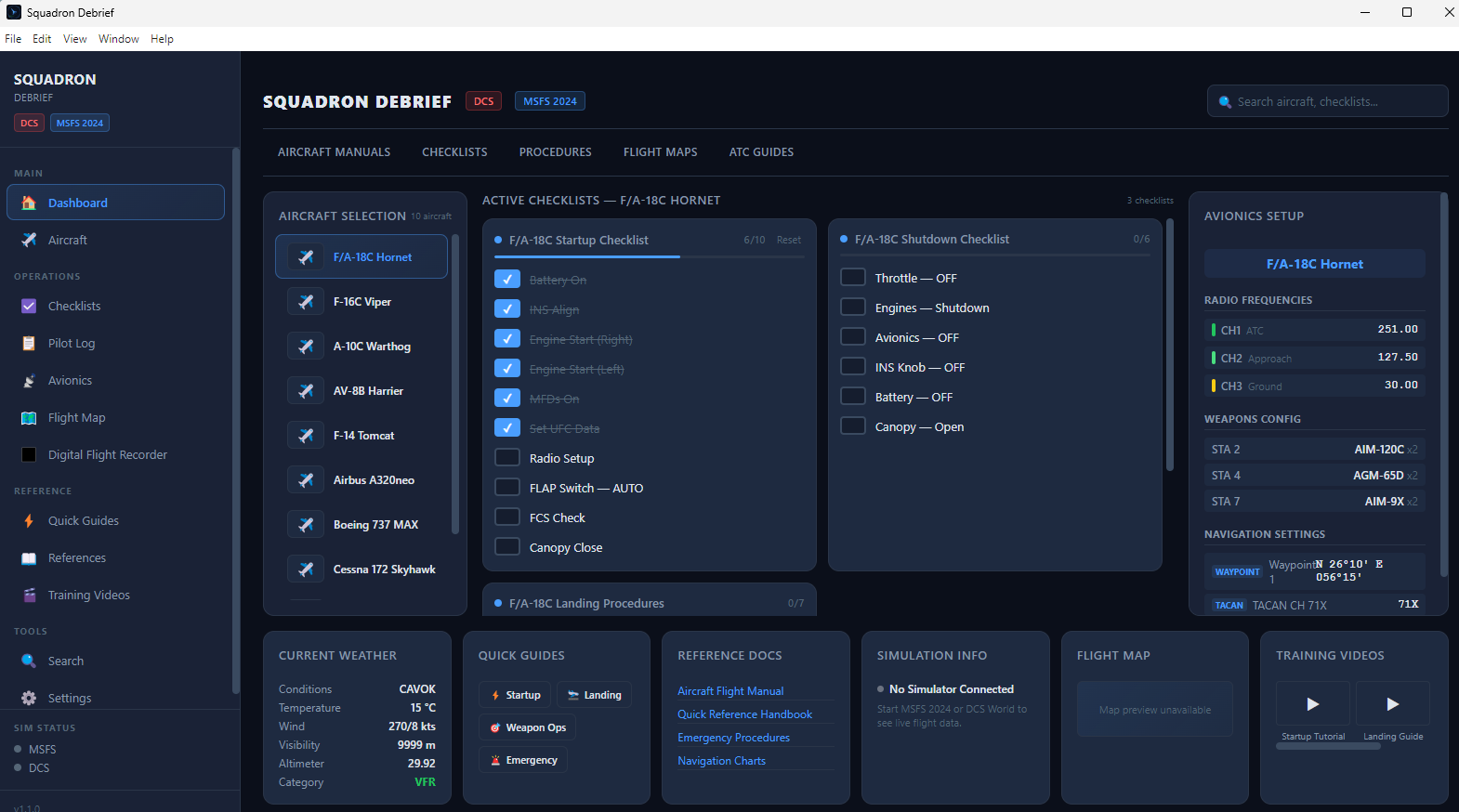Open Avionics satellite icon in sidebar
This screenshot has height=812, width=1459.
(x=29, y=381)
